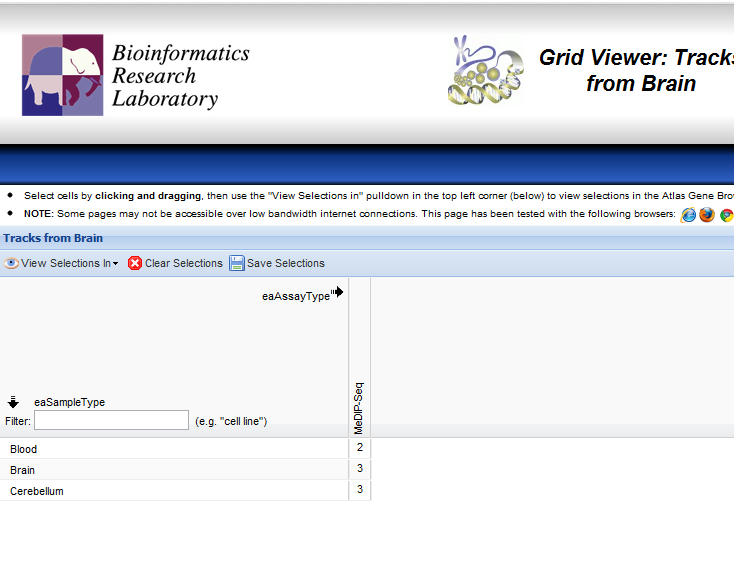Click the down arrow beside eaSampleType
734x564 pixels.
point(13,402)
